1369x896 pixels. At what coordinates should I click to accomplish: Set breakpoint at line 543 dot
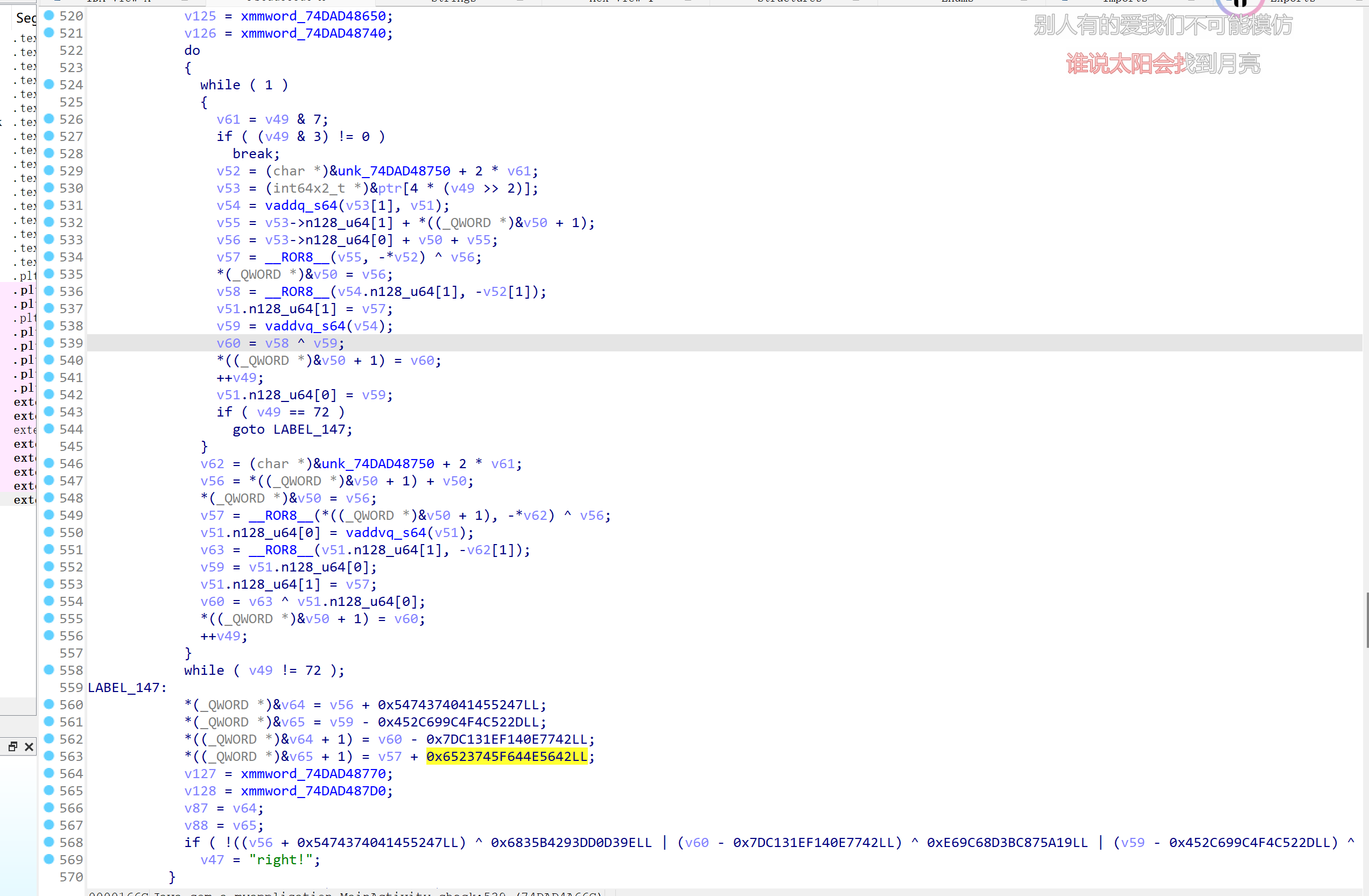[50, 412]
